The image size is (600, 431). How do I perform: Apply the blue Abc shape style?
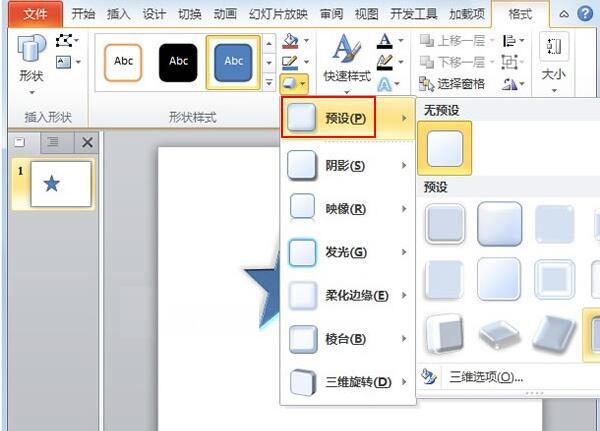click(233, 62)
